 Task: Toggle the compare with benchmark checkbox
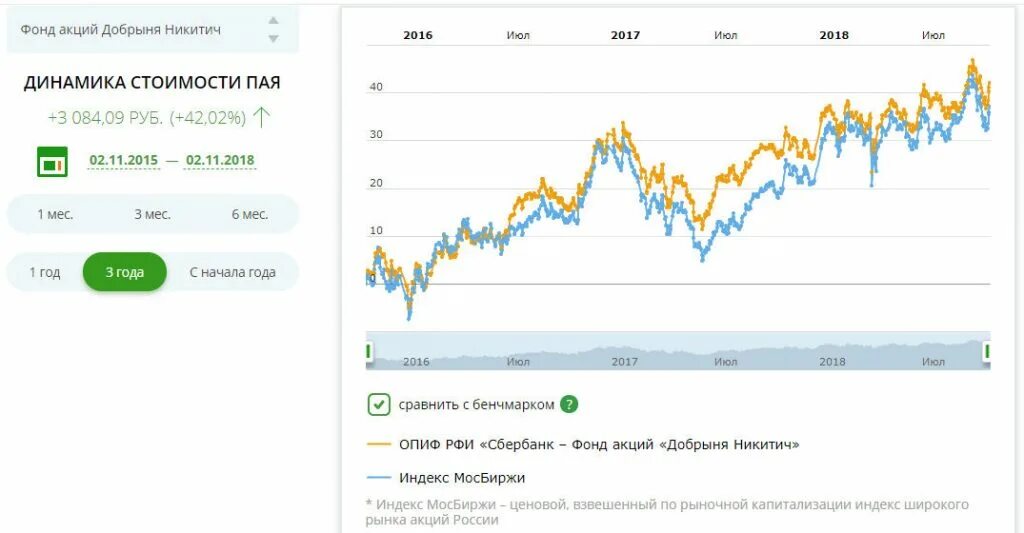tap(379, 405)
